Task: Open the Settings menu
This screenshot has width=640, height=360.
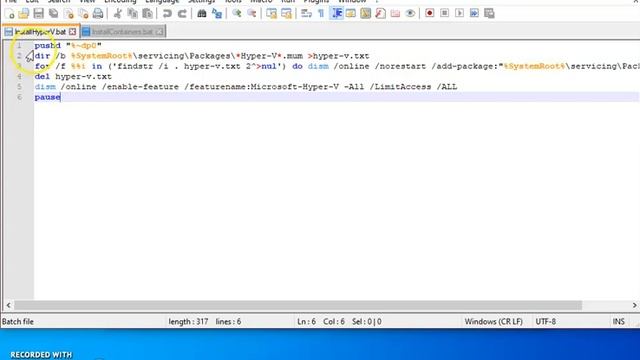Action: click(202, 2)
